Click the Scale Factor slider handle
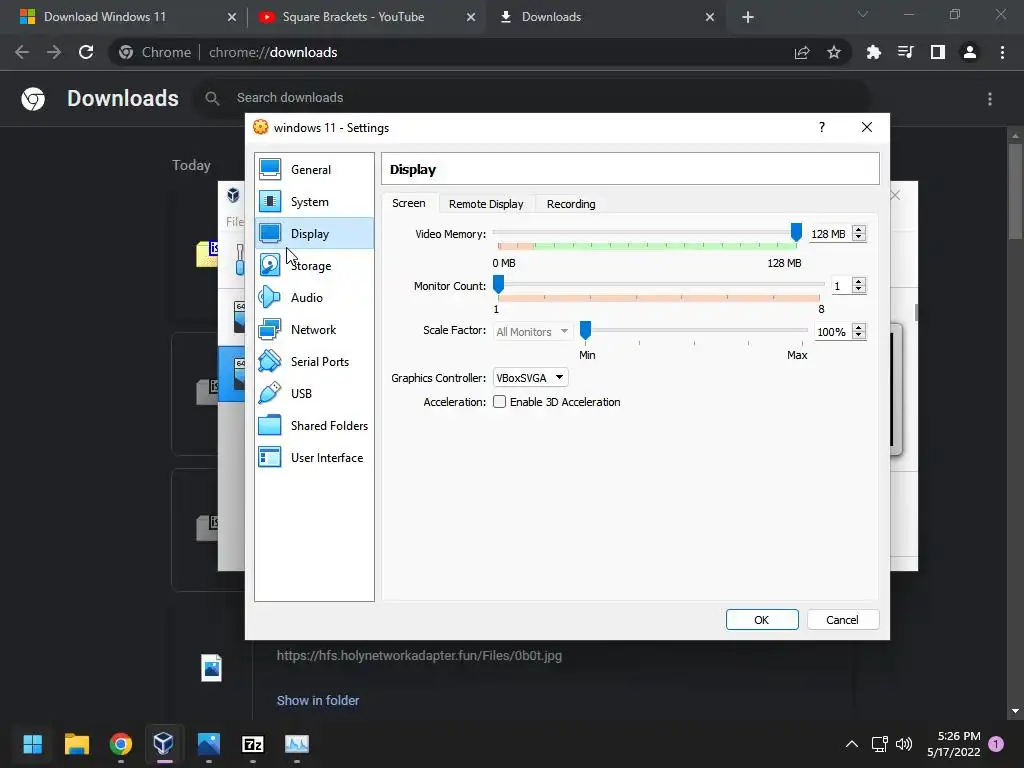1024x768 pixels. coord(585,330)
